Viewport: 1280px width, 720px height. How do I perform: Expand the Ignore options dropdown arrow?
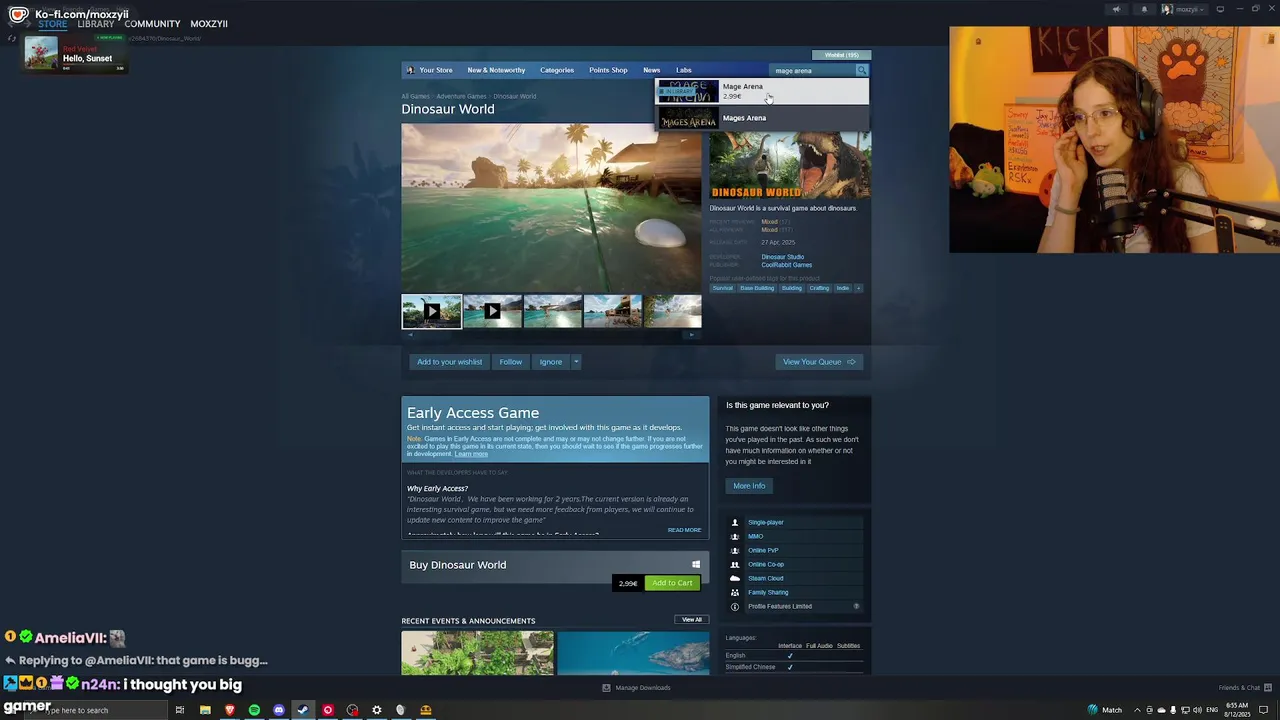point(576,362)
